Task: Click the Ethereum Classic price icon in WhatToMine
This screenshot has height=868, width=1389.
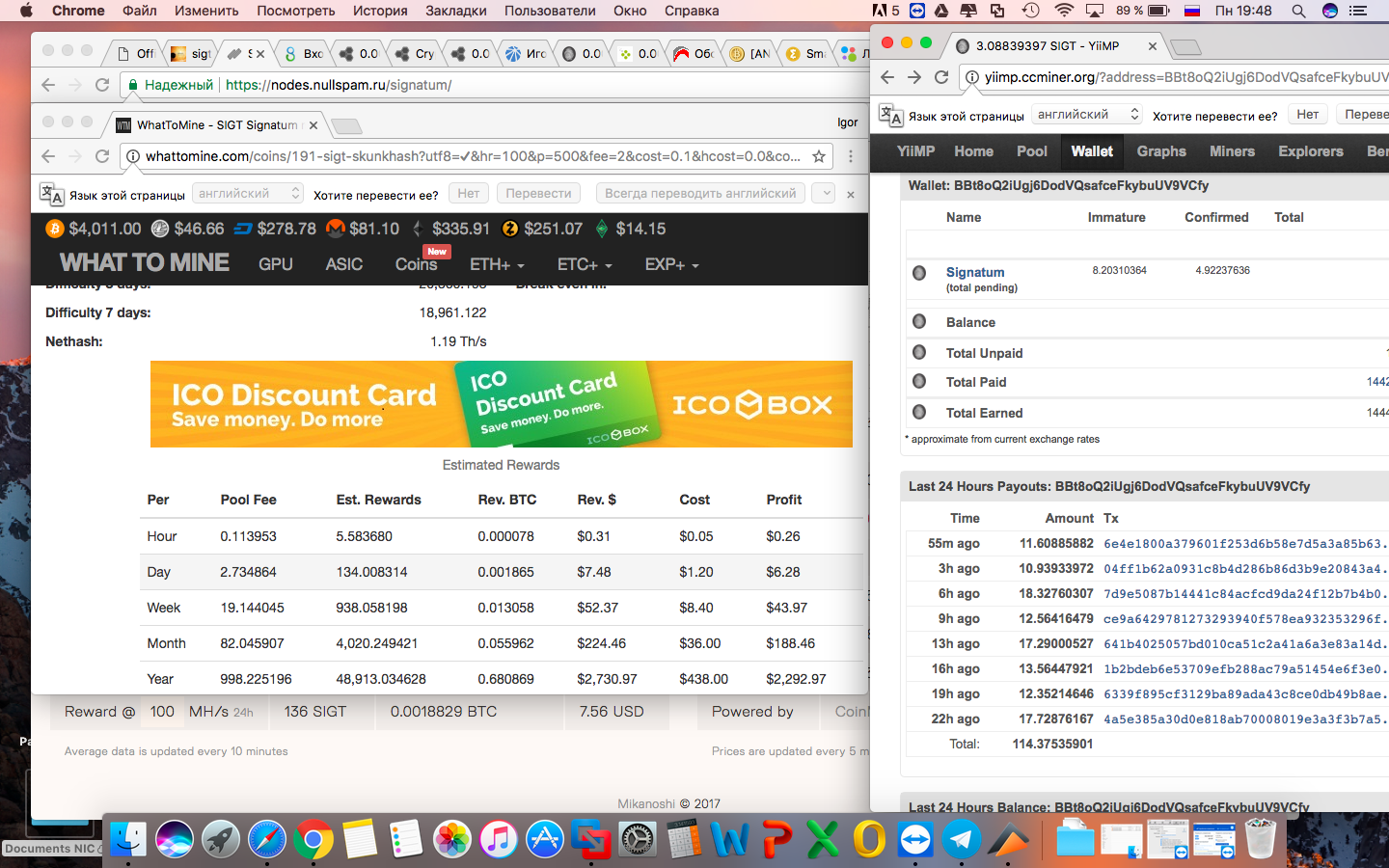Action: pyautogui.click(x=602, y=229)
